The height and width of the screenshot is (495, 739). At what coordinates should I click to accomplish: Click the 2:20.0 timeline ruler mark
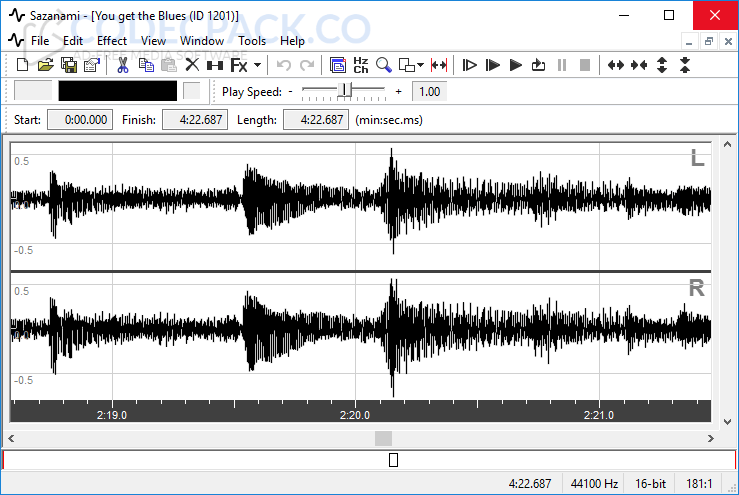click(355, 415)
